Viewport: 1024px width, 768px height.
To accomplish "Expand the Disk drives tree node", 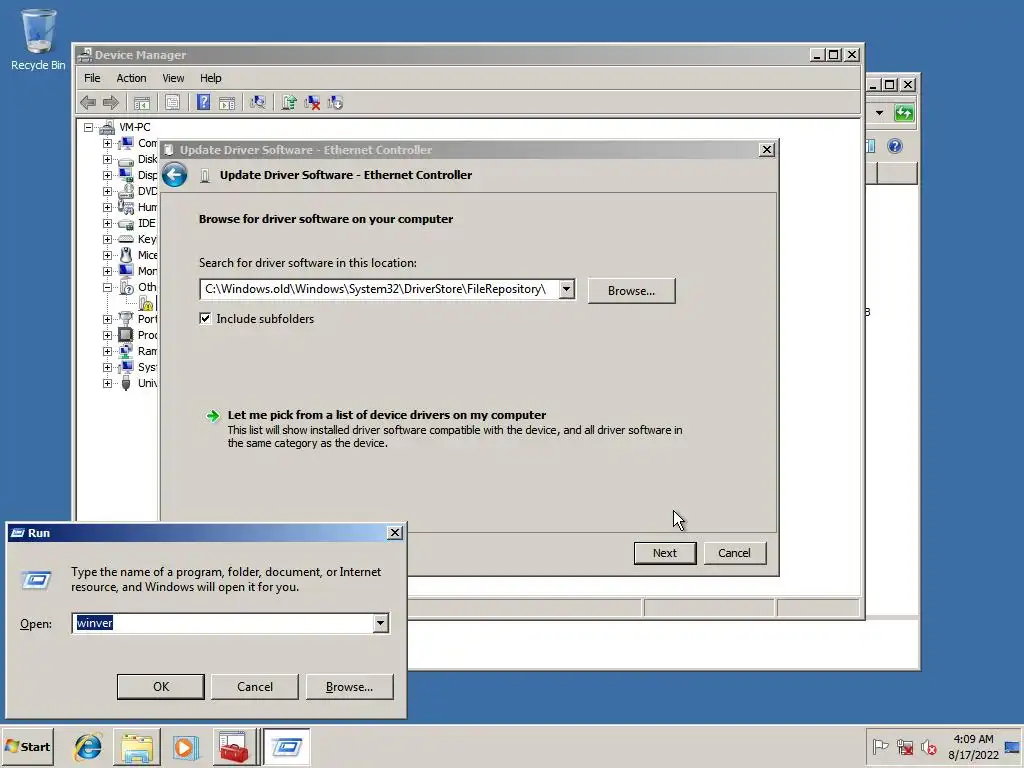I will 107,159.
